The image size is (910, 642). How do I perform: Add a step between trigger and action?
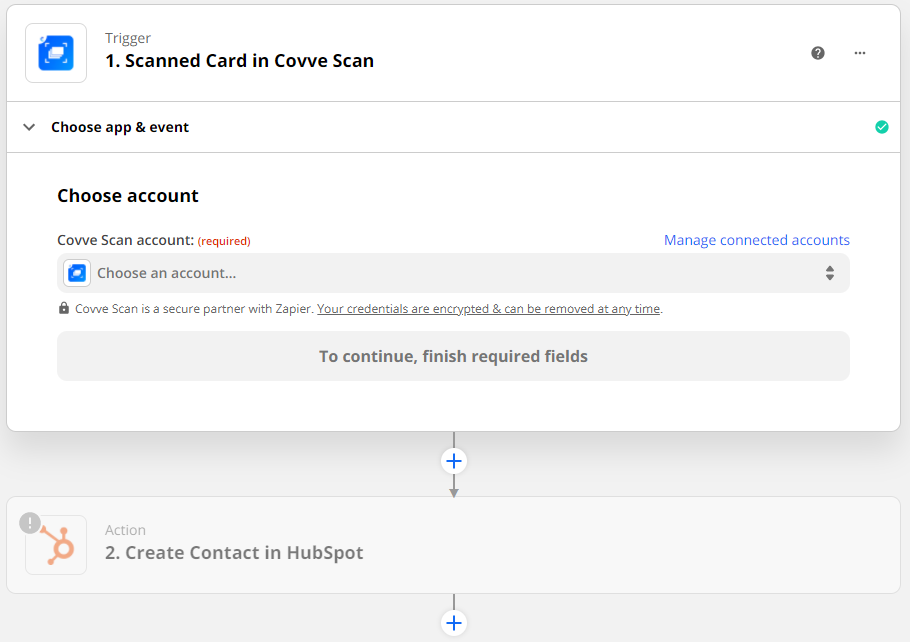pos(454,461)
